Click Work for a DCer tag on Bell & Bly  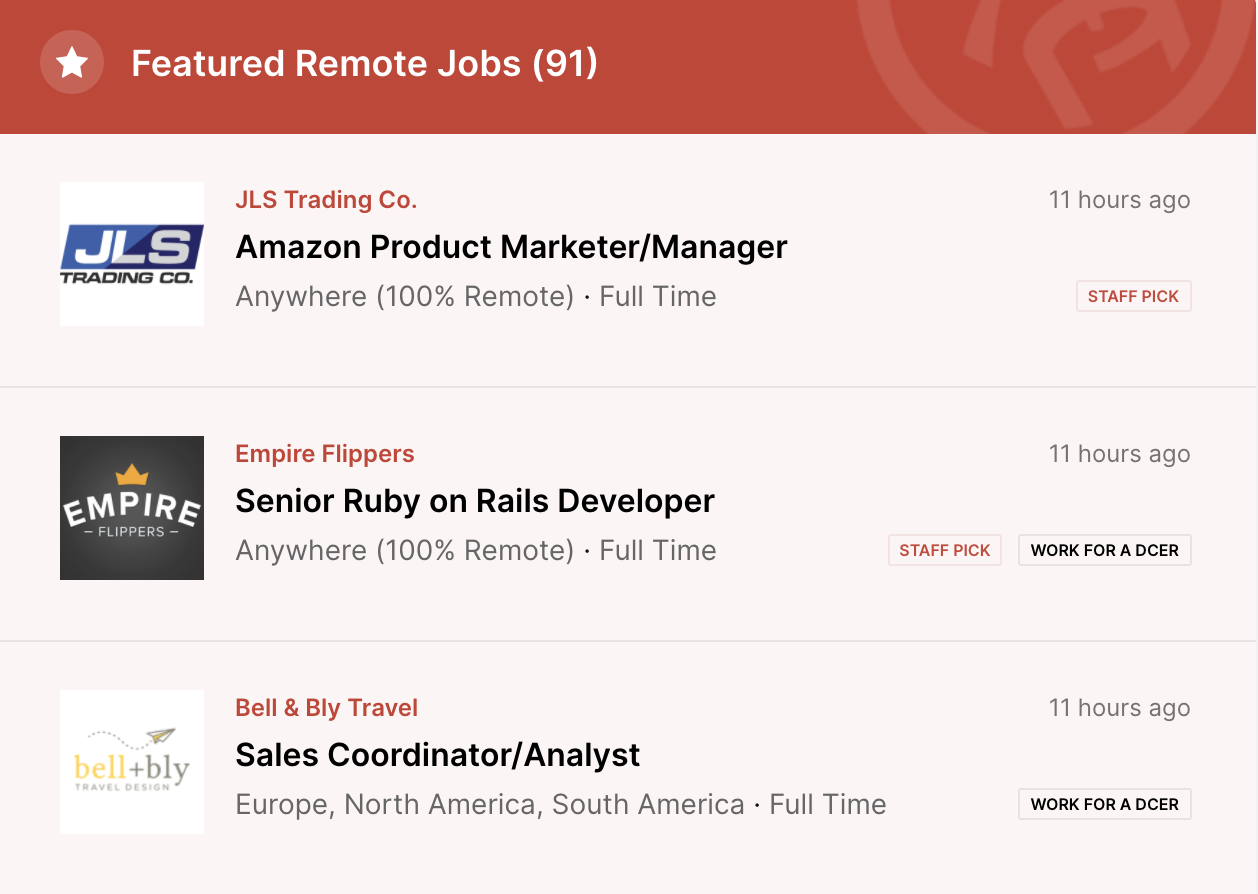pos(1105,804)
